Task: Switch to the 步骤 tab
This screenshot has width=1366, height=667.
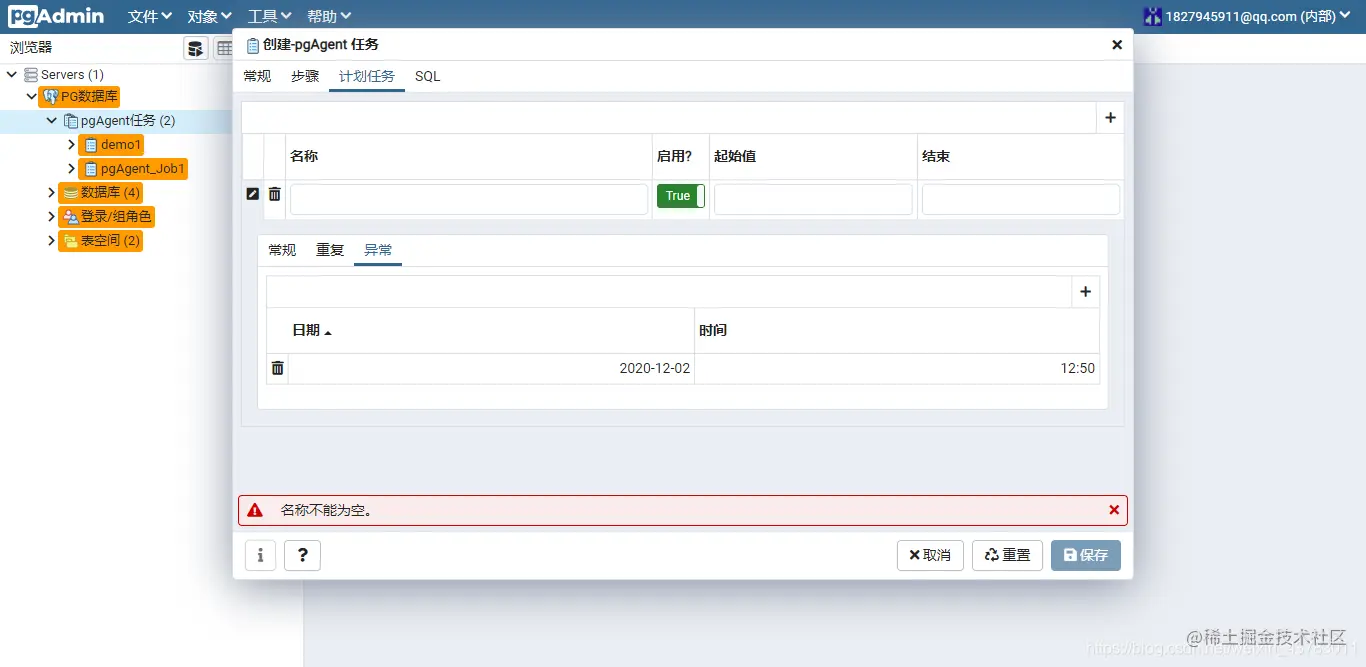Action: click(305, 76)
